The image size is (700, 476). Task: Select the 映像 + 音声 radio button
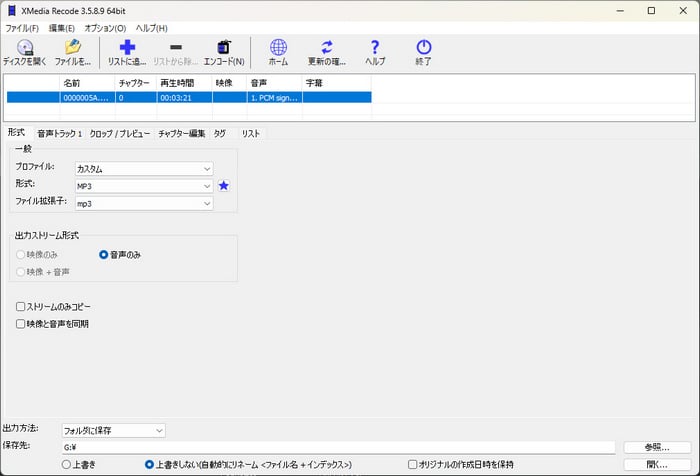point(21,272)
